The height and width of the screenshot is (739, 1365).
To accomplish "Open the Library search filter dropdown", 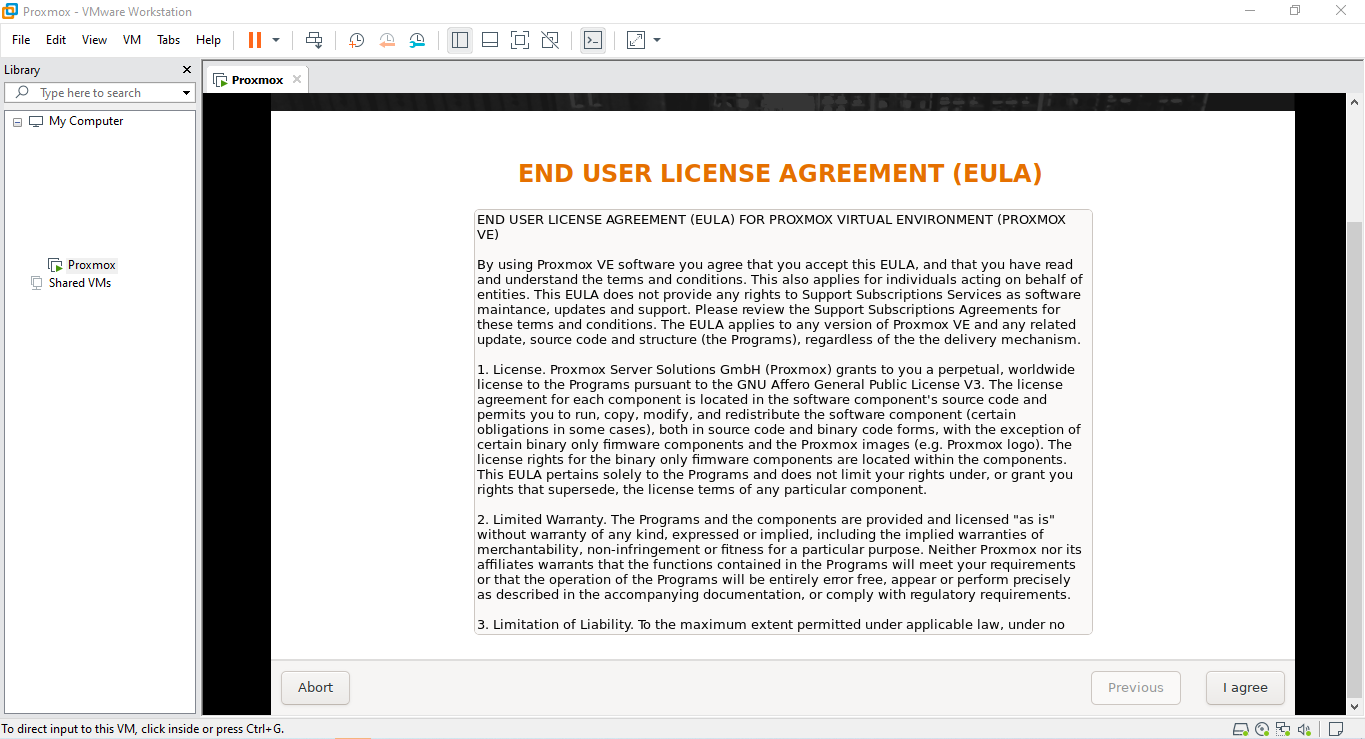I will click(186, 93).
